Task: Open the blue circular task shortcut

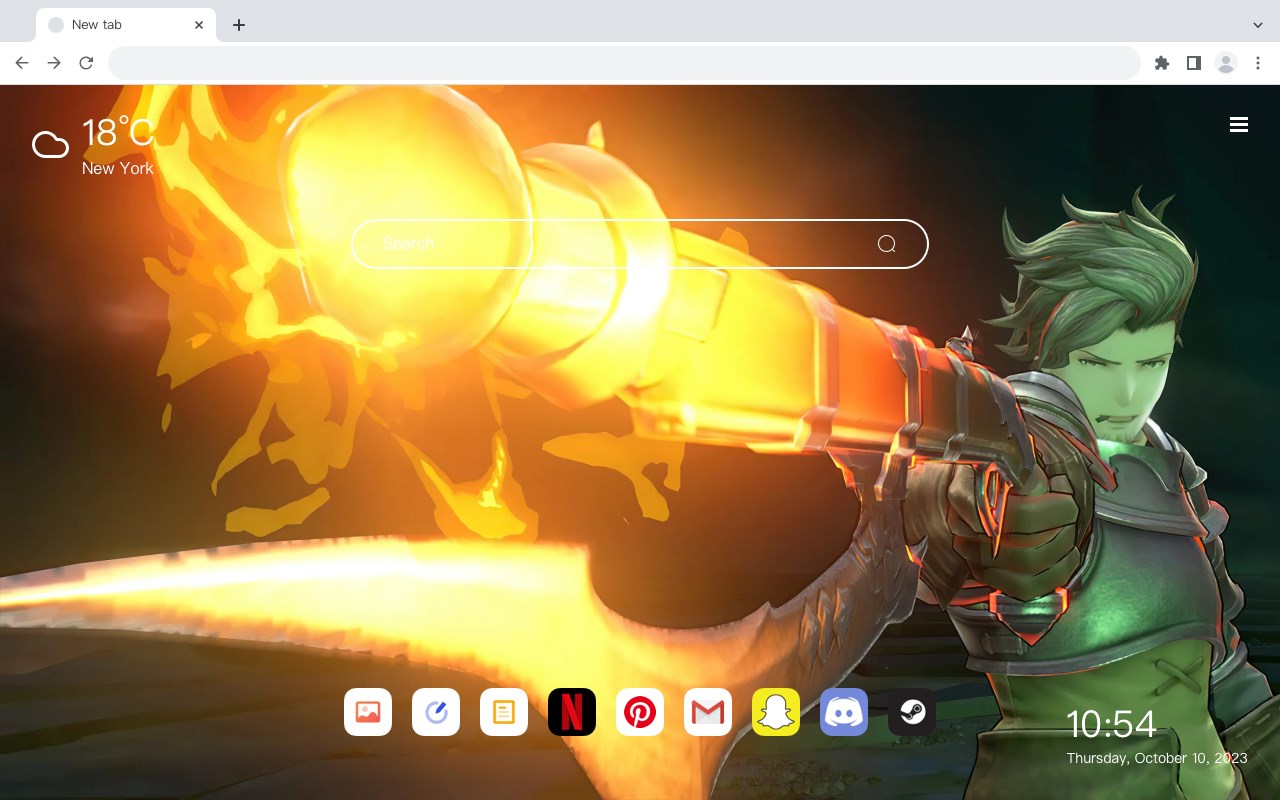Action: point(436,712)
